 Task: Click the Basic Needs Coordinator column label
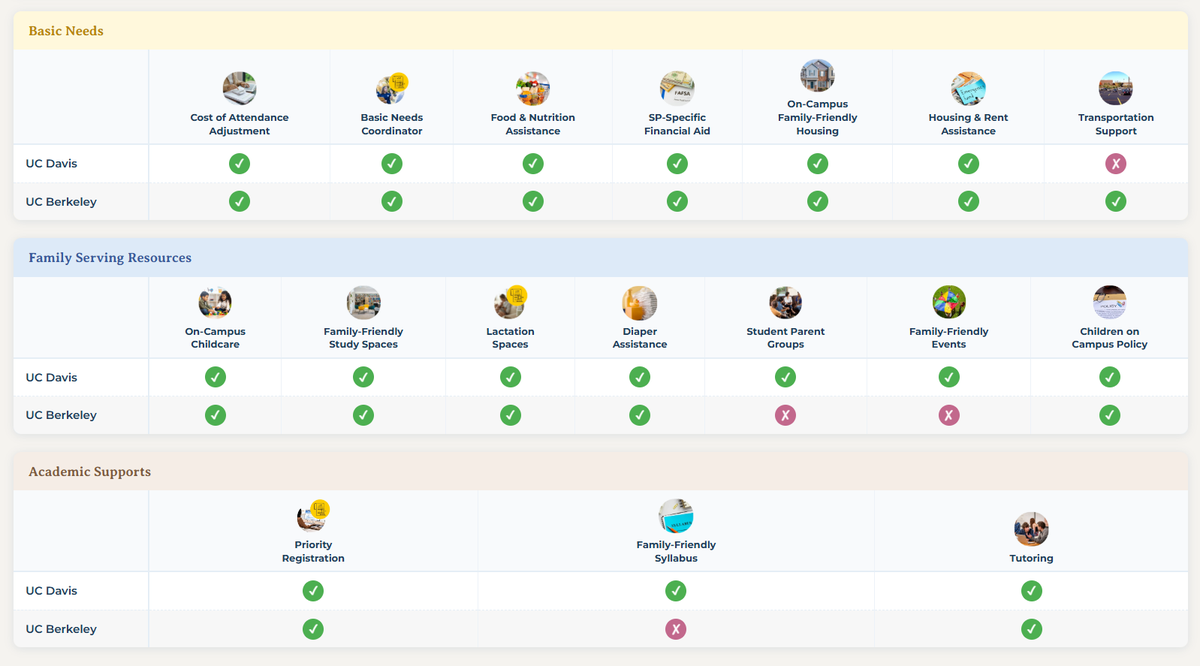tap(392, 124)
